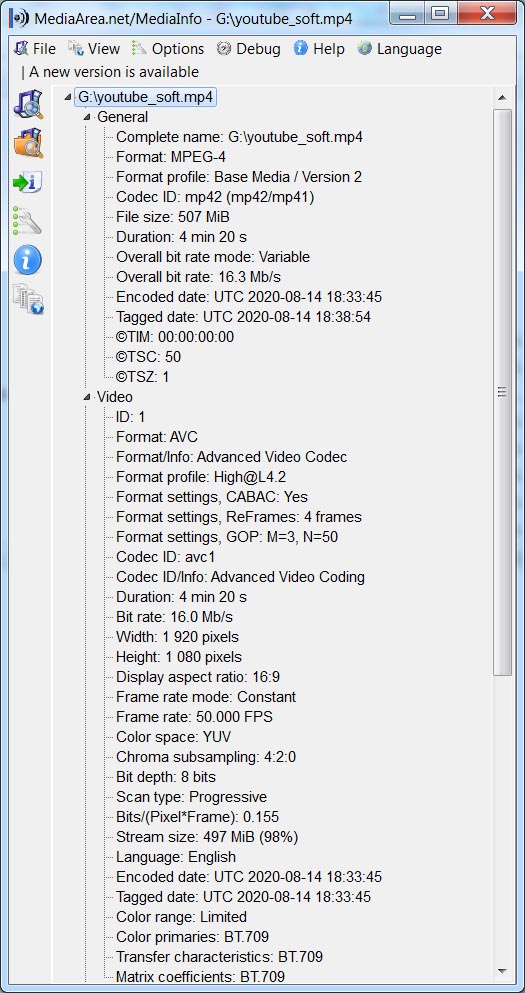Open preferences wrench sidebar icon
Viewport: 525px width, 993px height.
coord(27,221)
